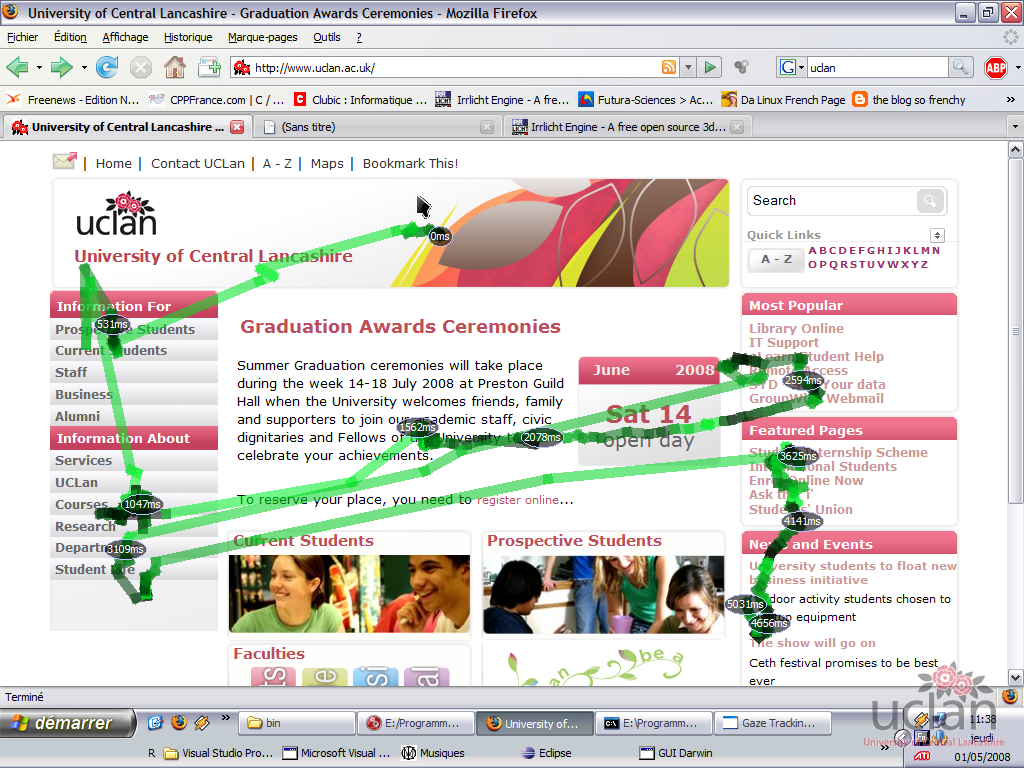The image size is (1024, 768).
Task: Open the Adblock Plus dropdown arrow
Action: coord(1017,67)
